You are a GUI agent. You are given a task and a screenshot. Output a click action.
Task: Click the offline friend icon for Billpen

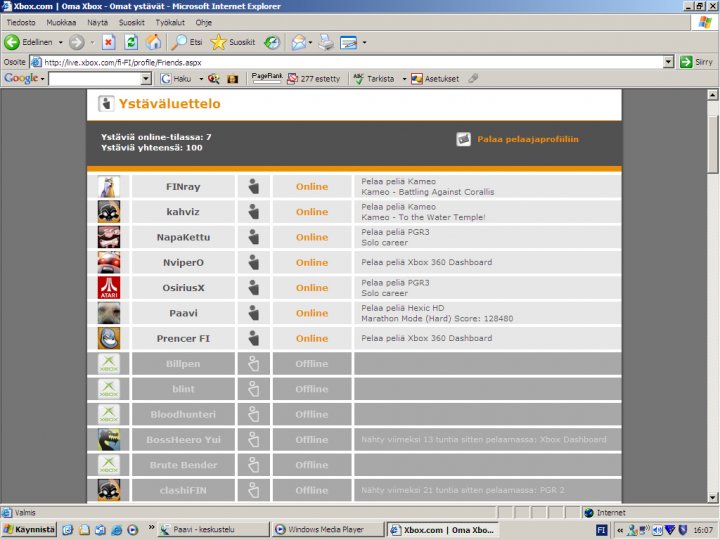(x=253, y=364)
